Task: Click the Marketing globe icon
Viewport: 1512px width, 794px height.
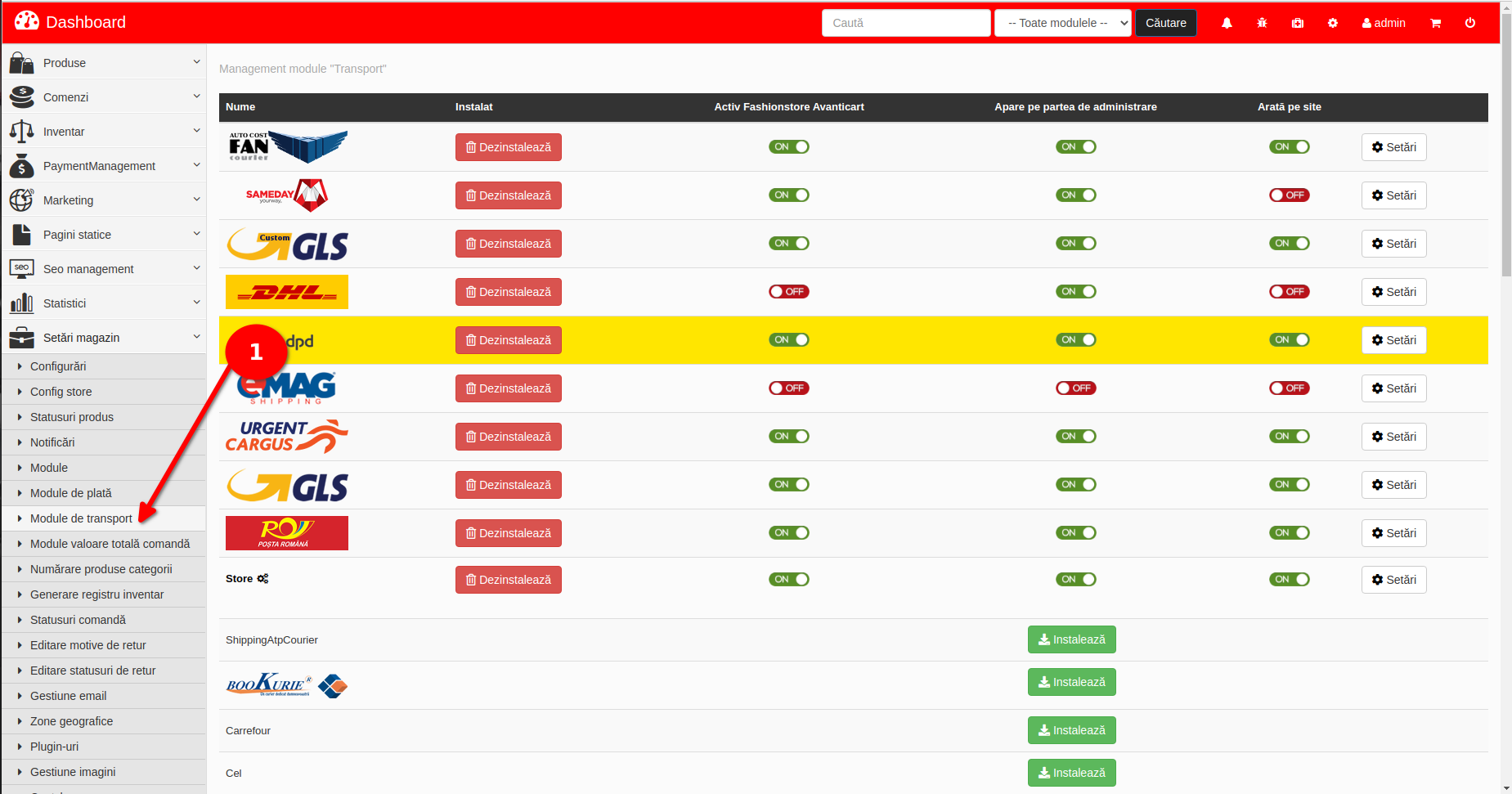Action: pos(22,200)
